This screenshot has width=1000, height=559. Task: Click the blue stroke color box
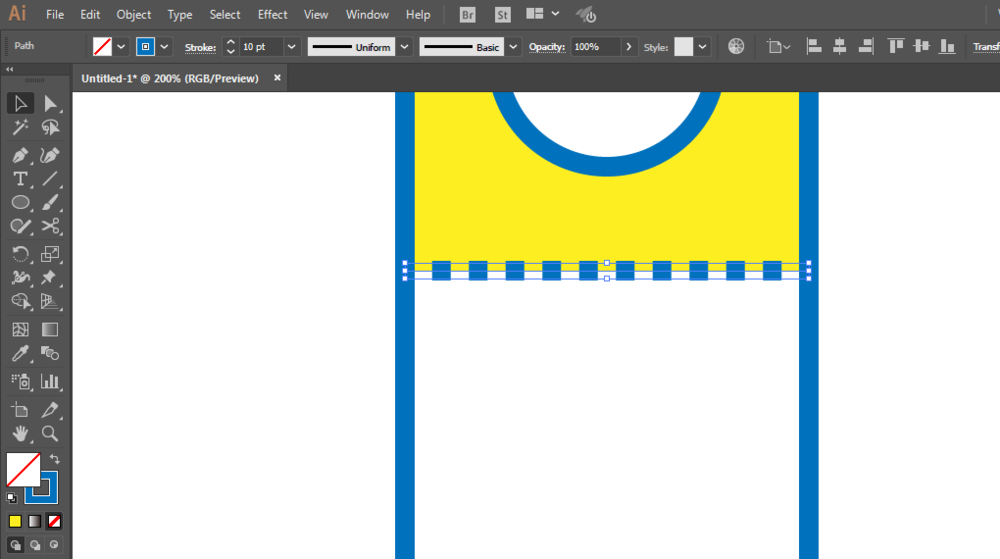(x=146, y=47)
